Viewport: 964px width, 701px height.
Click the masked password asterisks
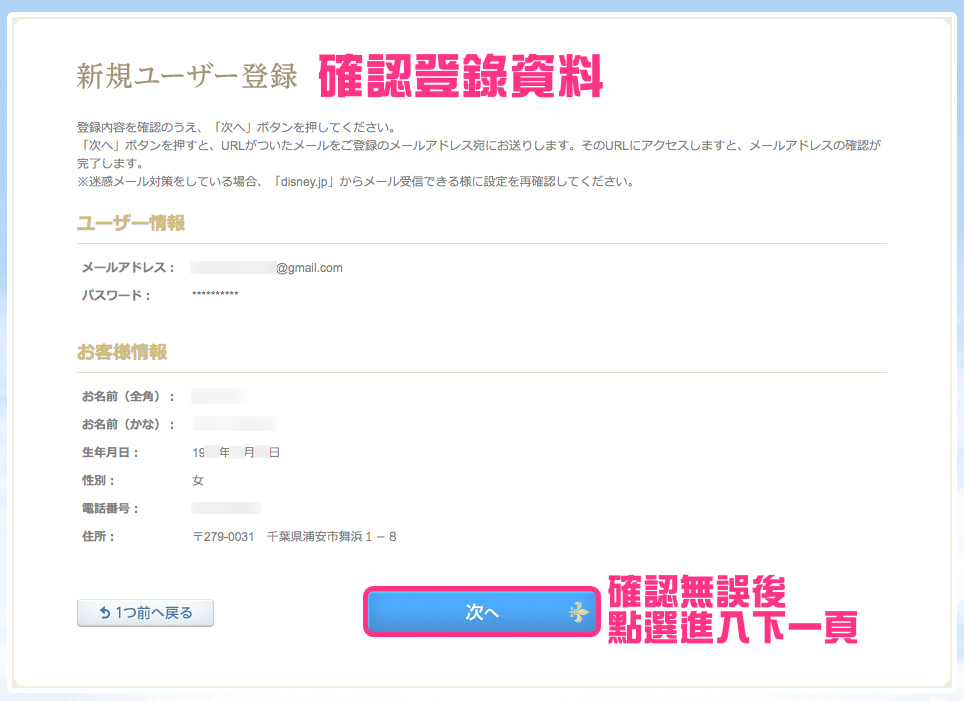click(215, 295)
